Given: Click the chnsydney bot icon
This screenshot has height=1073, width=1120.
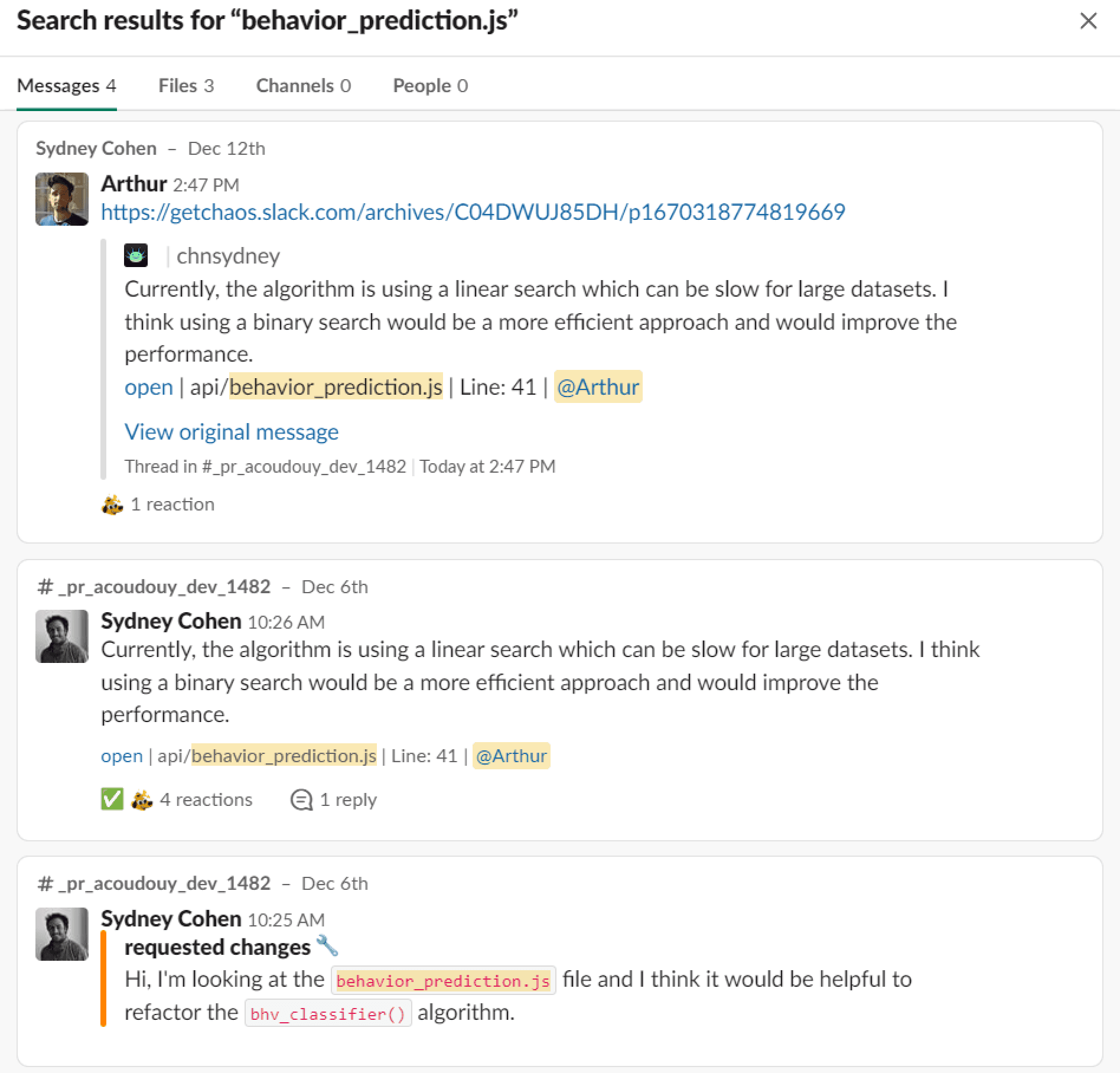Looking at the screenshot, I should 136,256.
